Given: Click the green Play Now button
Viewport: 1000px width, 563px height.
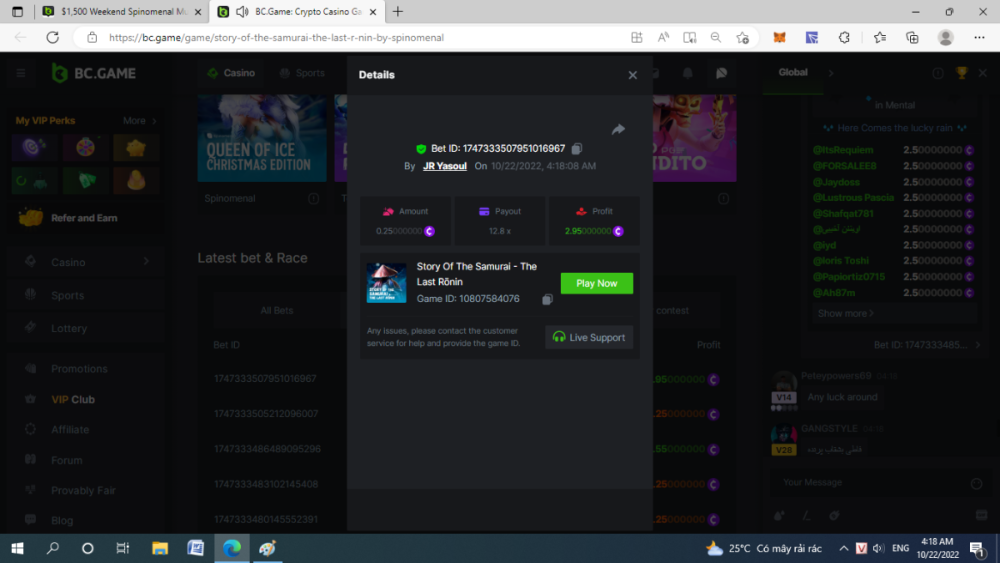Looking at the screenshot, I should point(596,284).
